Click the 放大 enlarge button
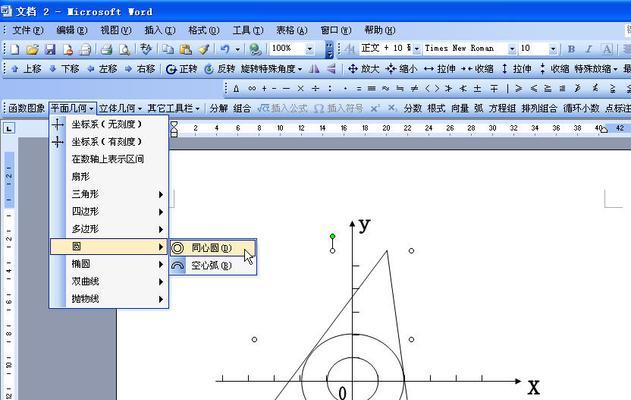The image size is (631, 400). click(364, 69)
